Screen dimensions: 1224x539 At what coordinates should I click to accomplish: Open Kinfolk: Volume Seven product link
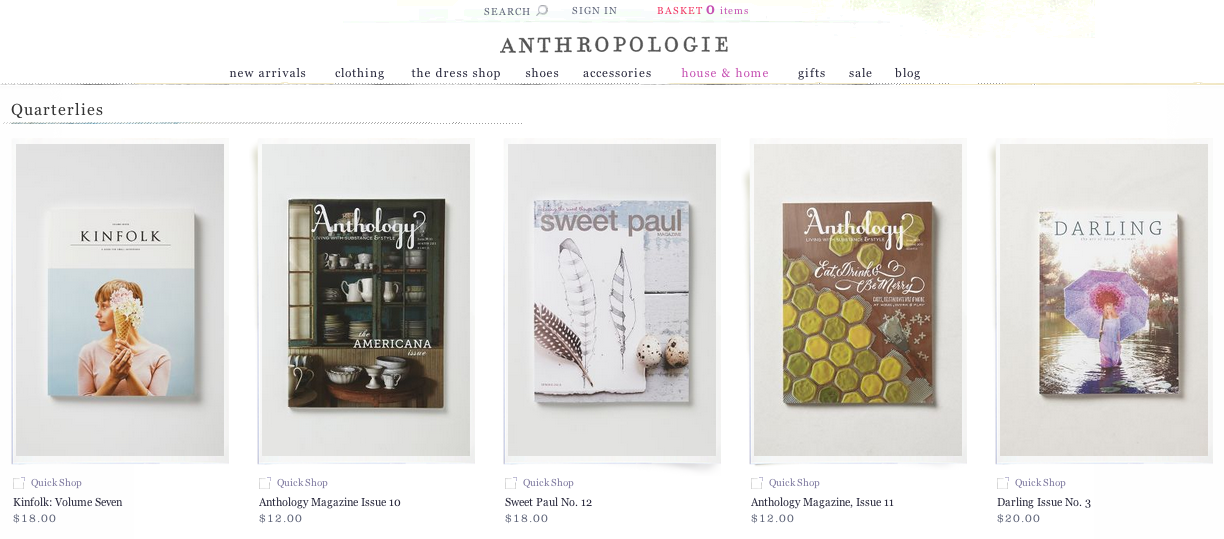click(68, 502)
